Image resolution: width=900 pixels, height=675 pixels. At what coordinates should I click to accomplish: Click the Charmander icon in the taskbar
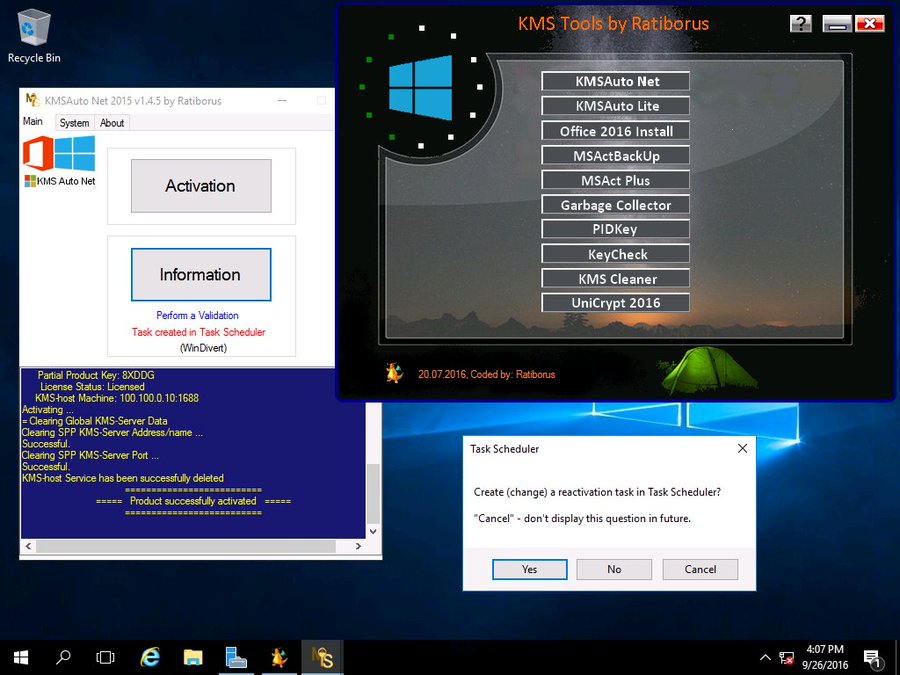(279, 657)
